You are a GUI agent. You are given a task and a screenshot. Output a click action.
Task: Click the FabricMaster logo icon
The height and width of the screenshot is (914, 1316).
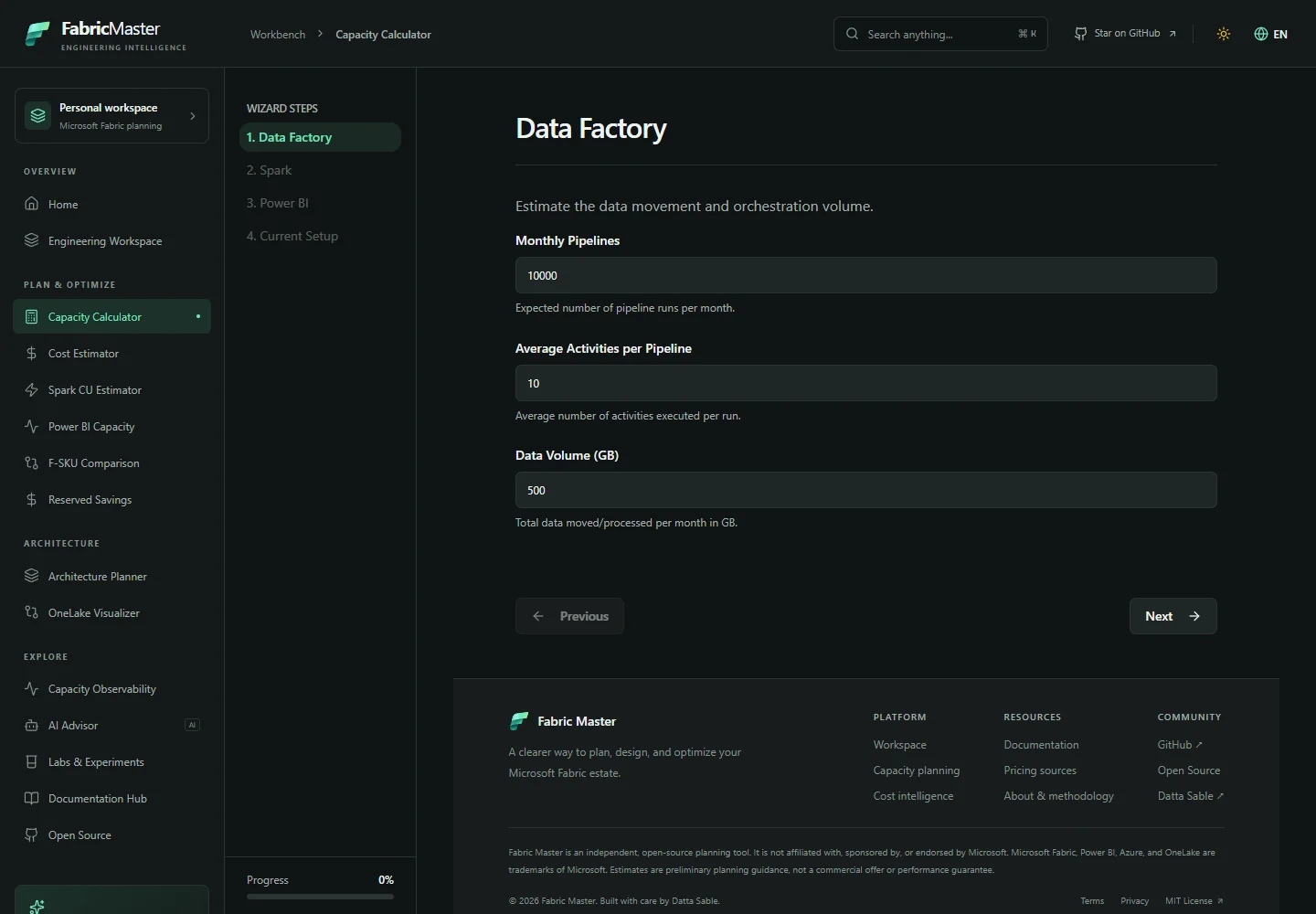pos(37,34)
